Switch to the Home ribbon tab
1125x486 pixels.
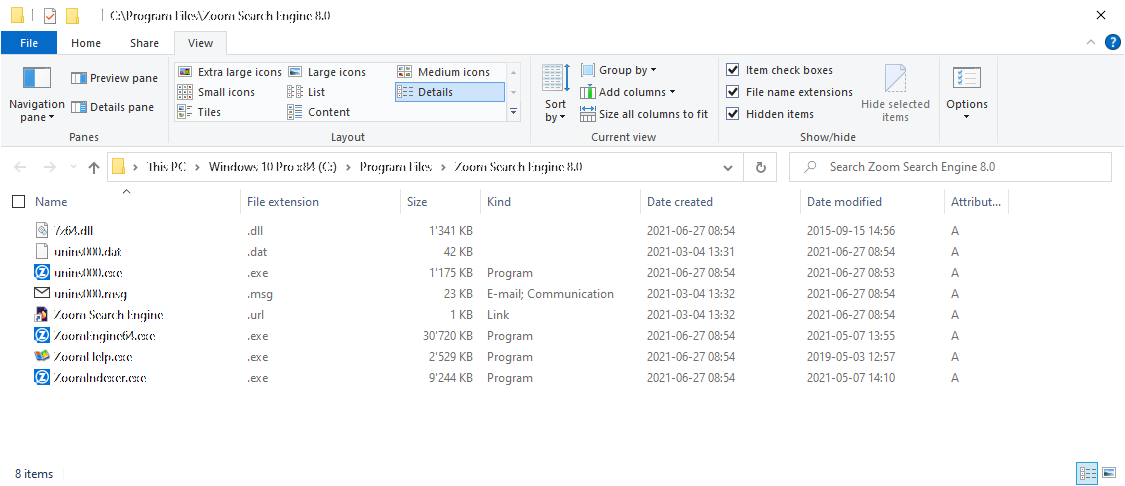85,43
